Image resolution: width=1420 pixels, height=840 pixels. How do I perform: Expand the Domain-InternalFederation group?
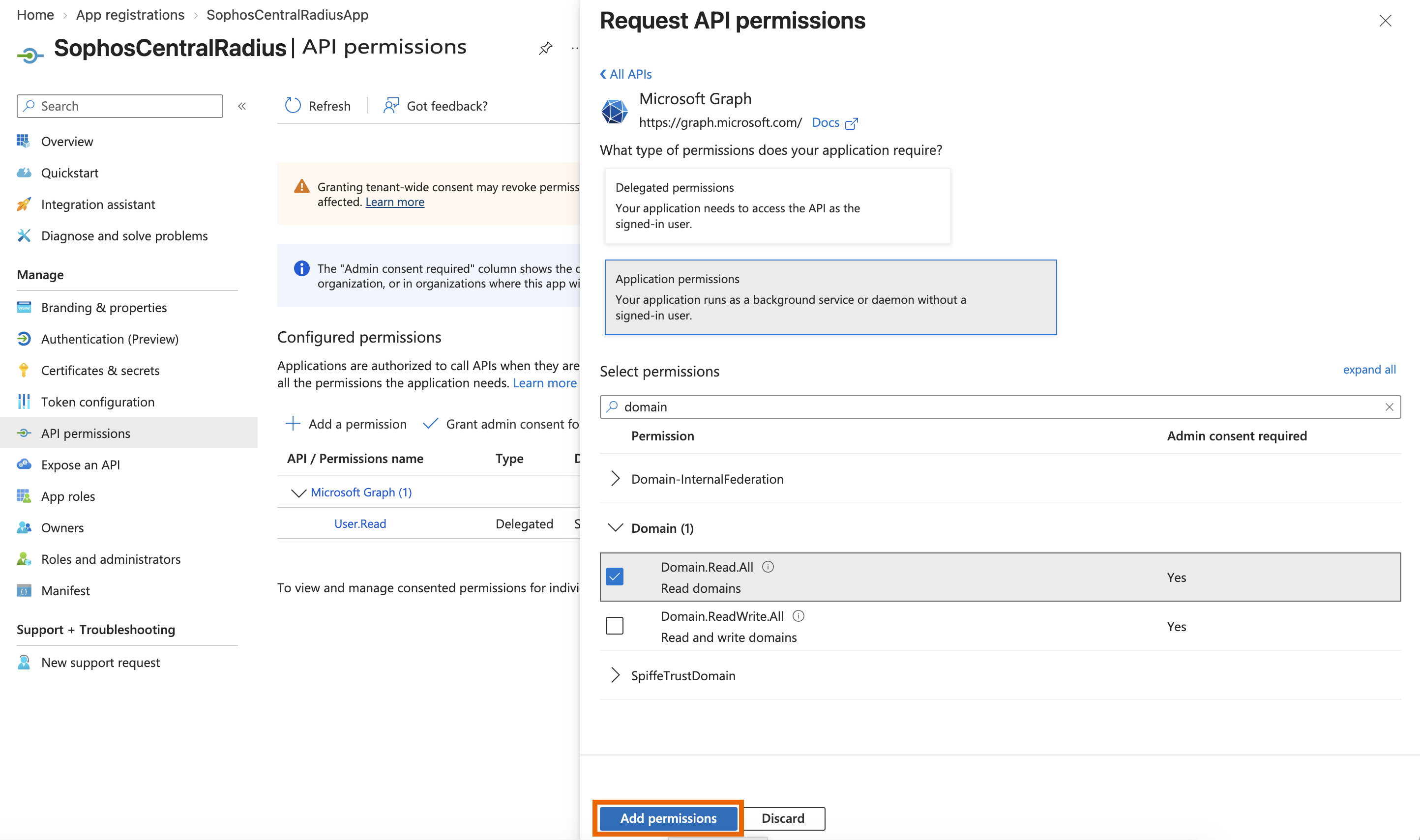(615, 479)
